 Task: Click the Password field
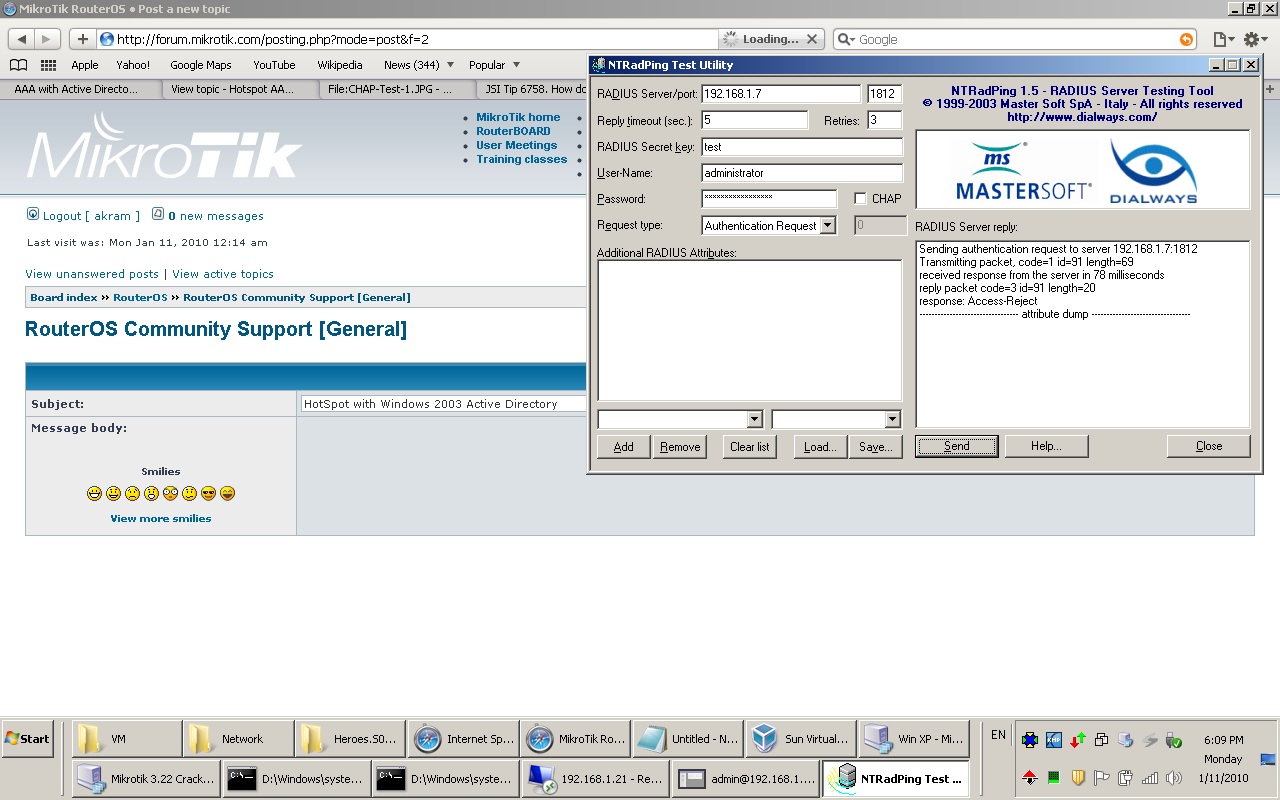pyautogui.click(x=769, y=199)
